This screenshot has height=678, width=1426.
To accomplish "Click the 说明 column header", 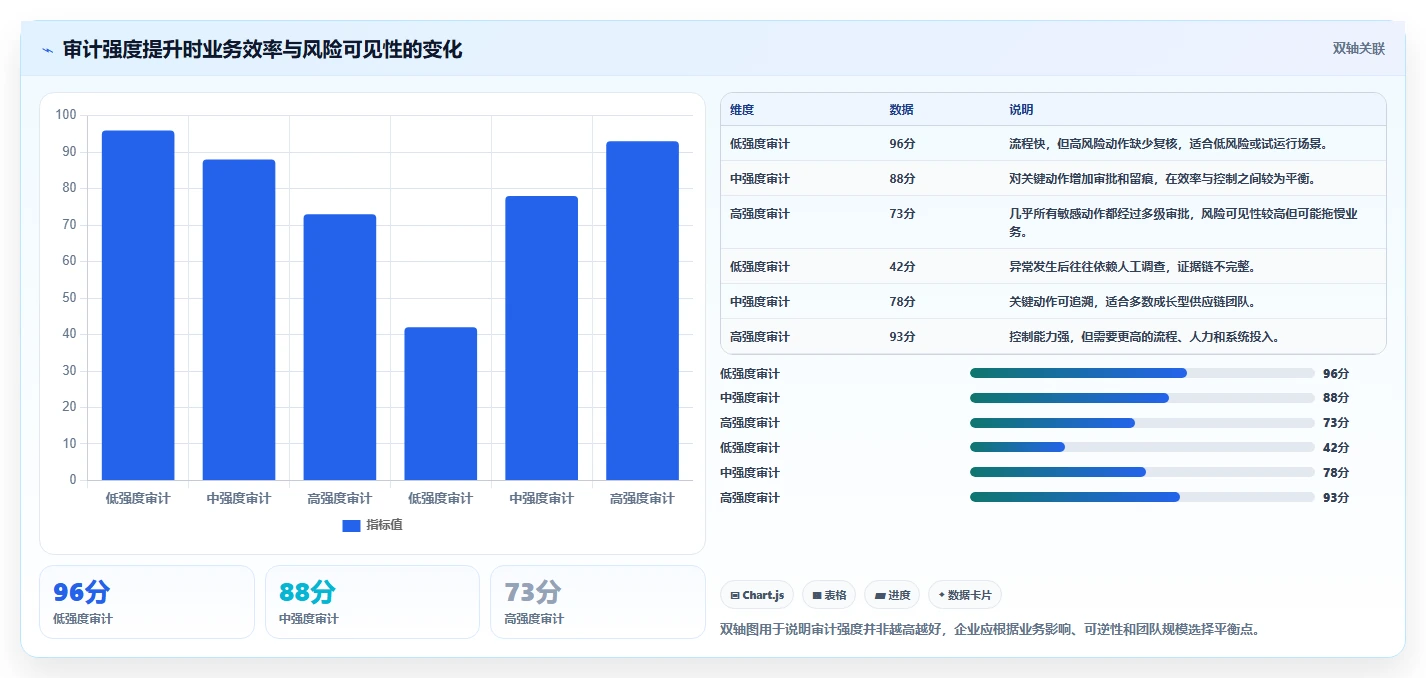I will point(1021,110).
